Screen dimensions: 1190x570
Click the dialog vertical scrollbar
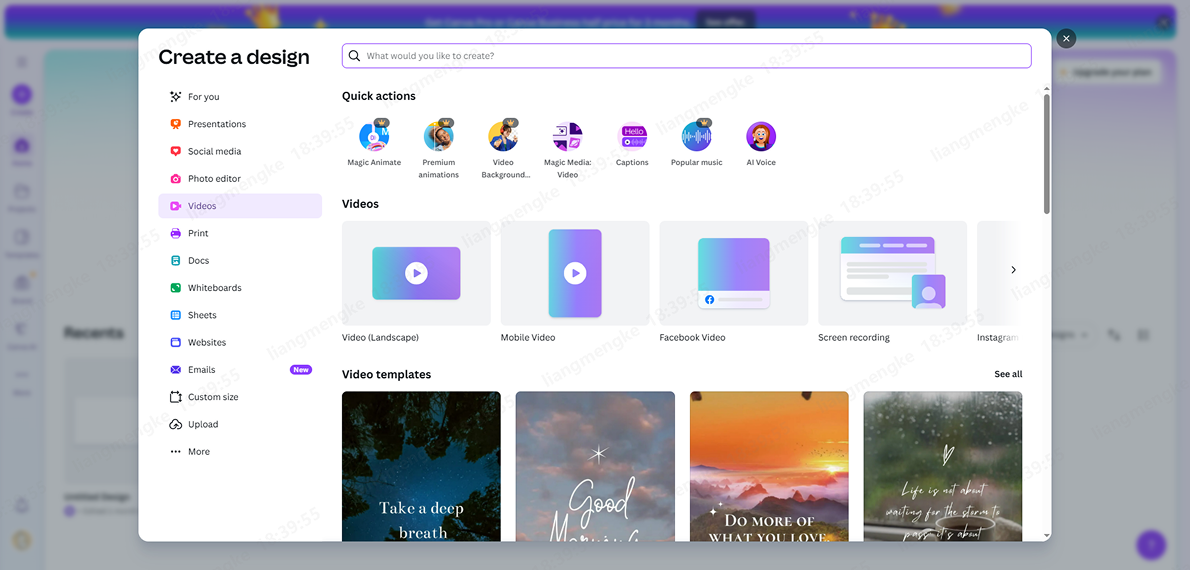click(x=1047, y=154)
